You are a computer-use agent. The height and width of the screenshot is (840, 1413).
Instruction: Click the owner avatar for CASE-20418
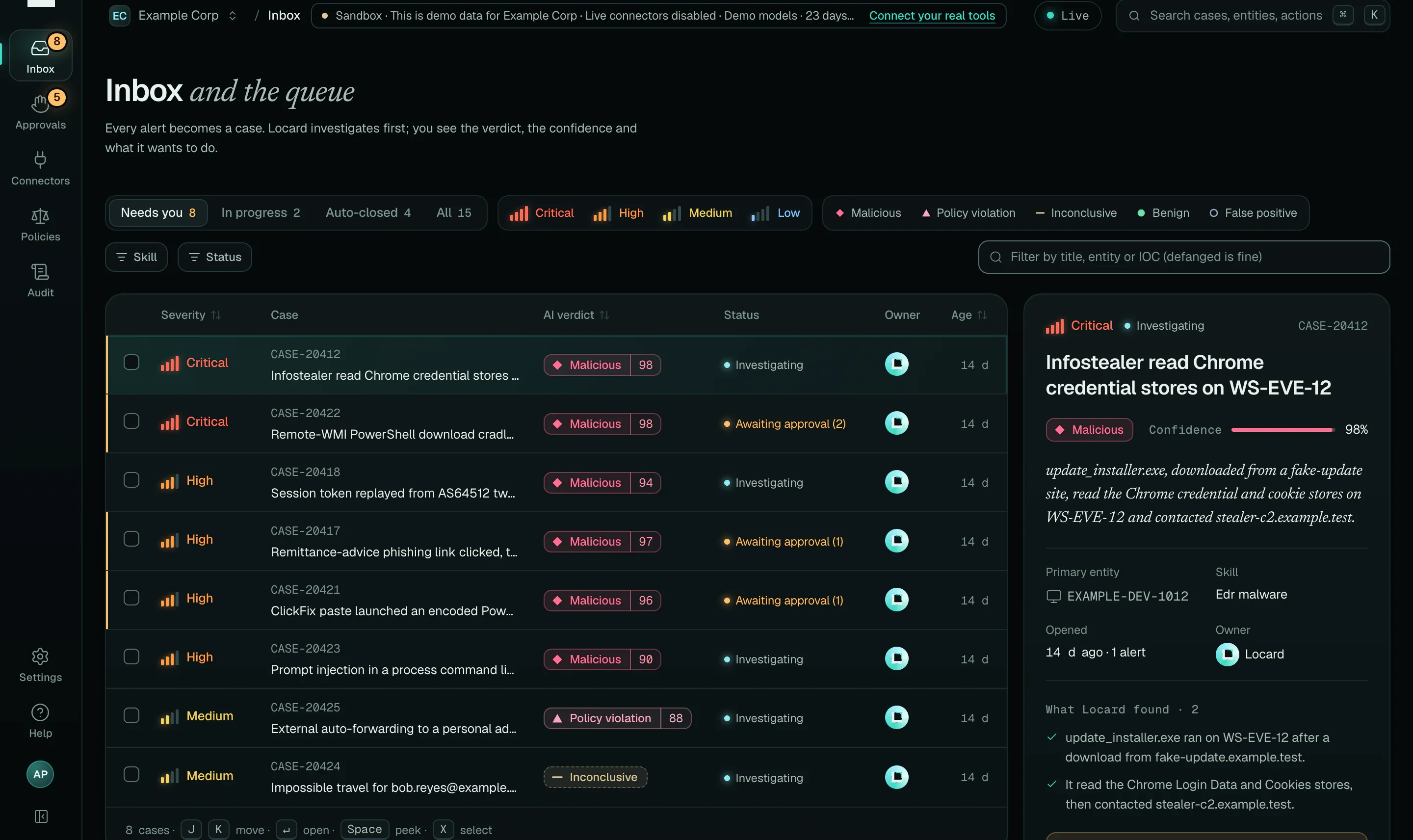click(896, 482)
